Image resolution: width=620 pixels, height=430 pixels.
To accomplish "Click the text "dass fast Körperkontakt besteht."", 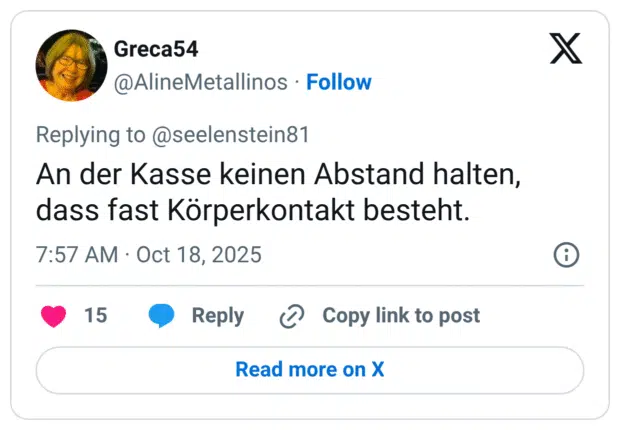I will point(252,212).
